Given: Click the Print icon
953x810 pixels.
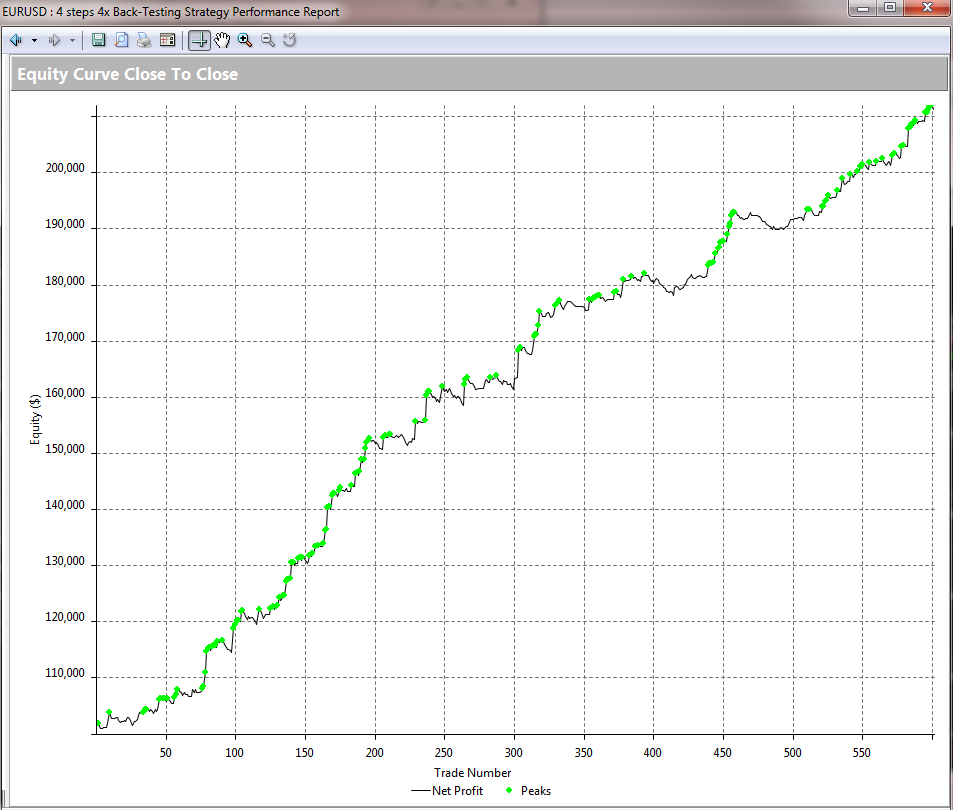Looking at the screenshot, I should [144, 40].
